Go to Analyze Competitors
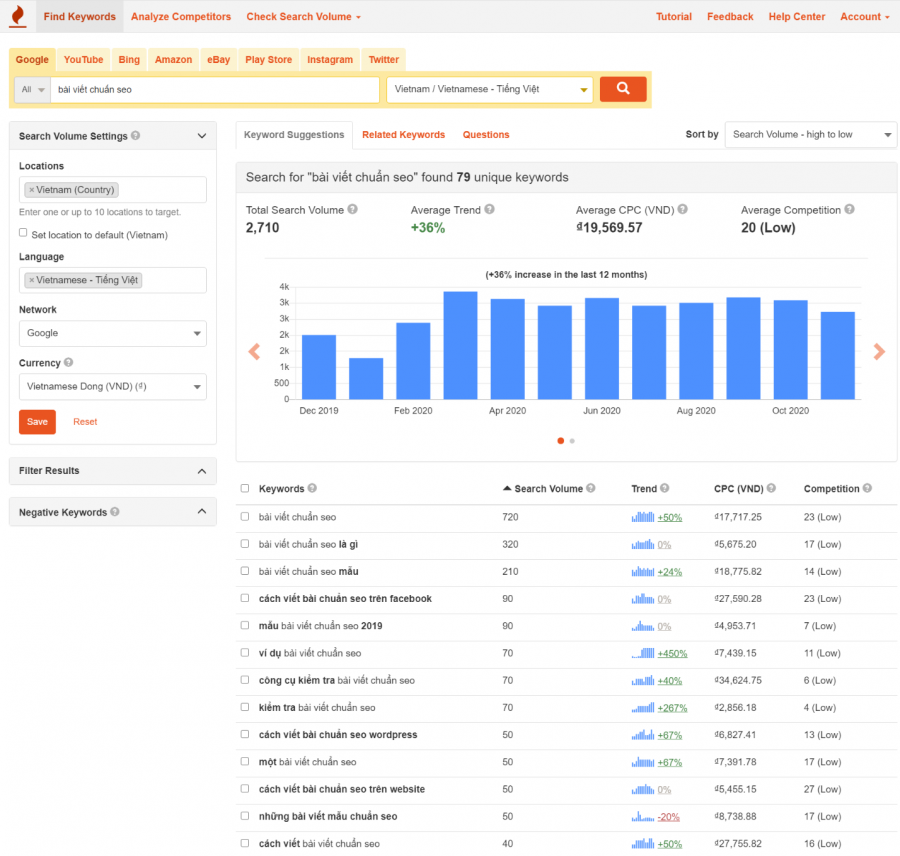 tap(181, 17)
